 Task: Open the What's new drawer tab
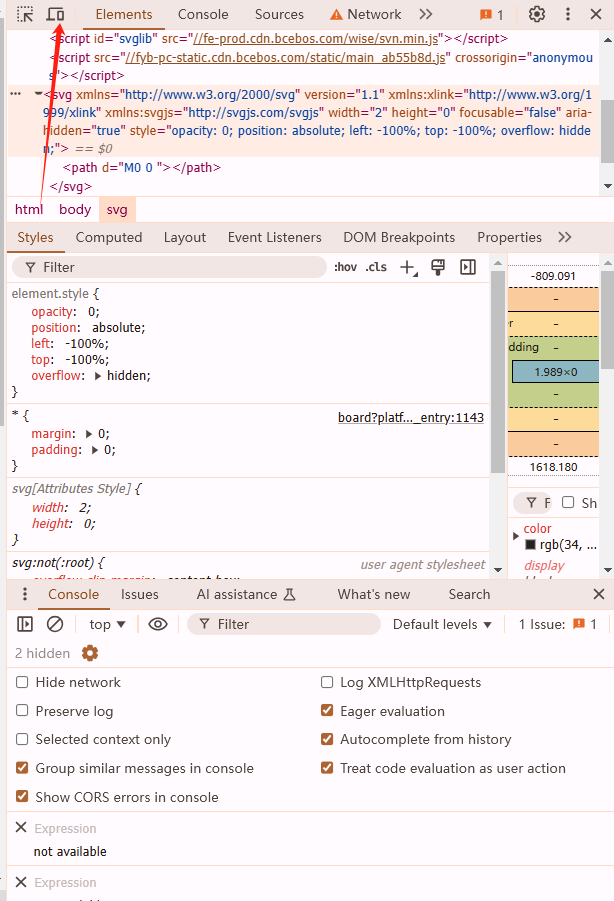click(x=374, y=594)
